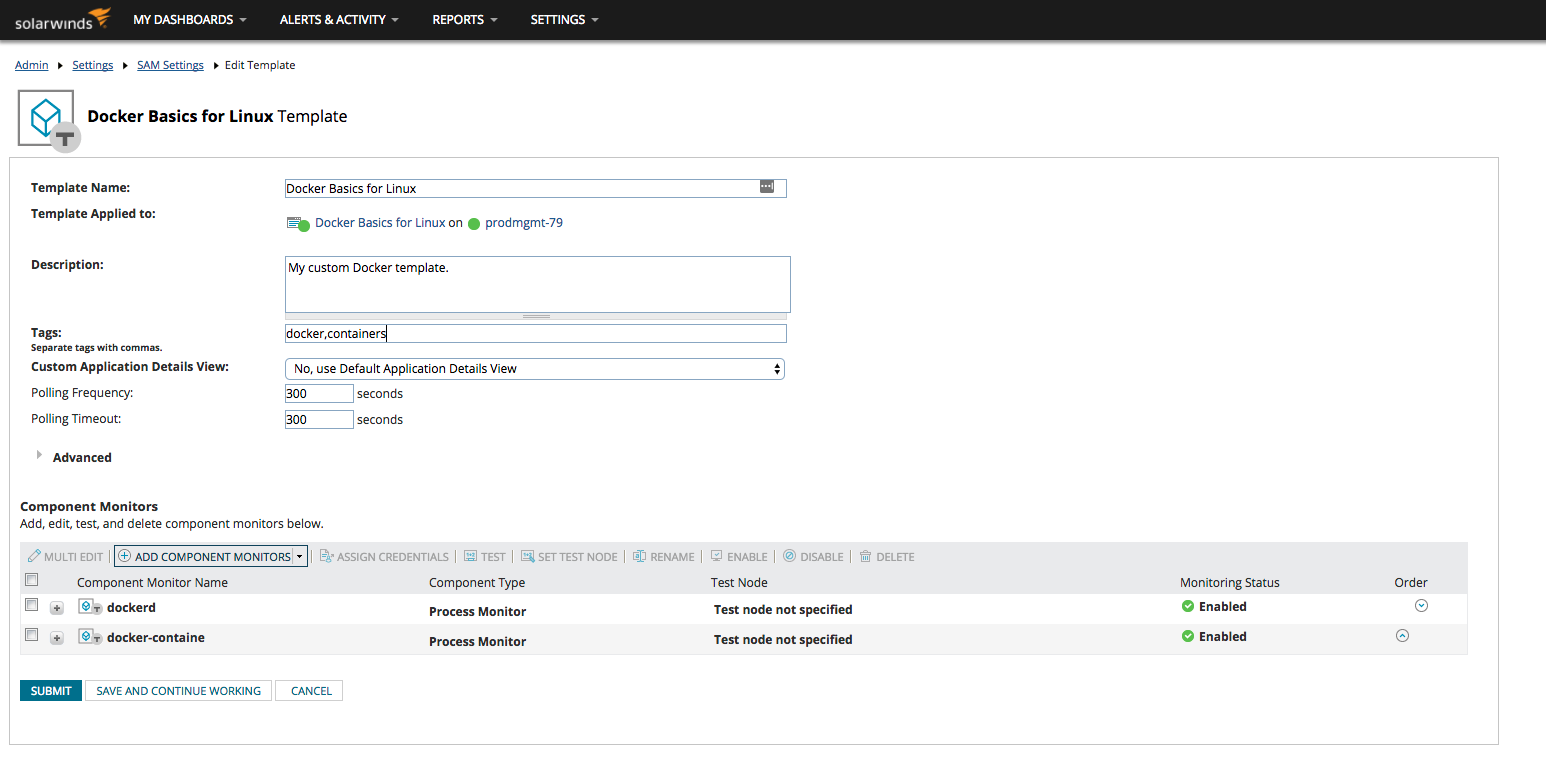
Task: Select all component monitors header checkbox
Action: 32,580
